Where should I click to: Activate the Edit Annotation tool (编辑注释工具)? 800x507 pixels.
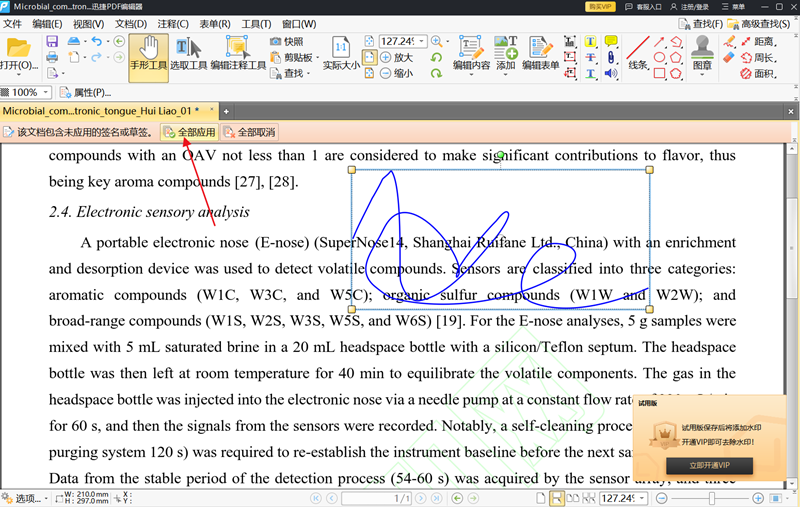238,53
